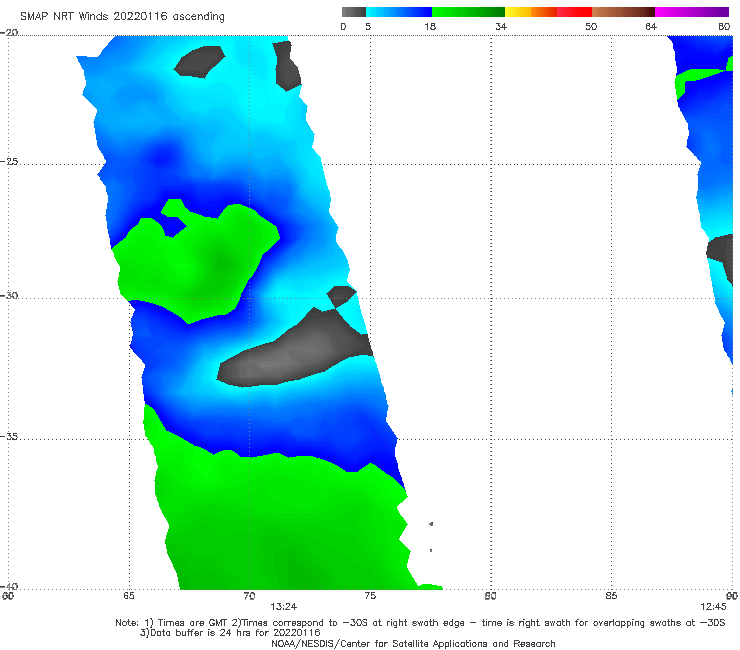Click the note line starting 'Times are GMT'
Viewport: 740px width, 650px height.
point(420,623)
